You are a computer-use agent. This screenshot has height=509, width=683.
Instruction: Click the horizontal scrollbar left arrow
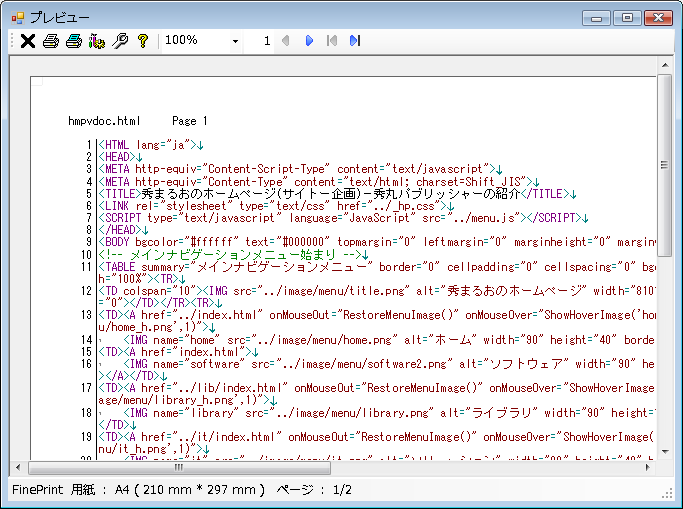pos(18,467)
